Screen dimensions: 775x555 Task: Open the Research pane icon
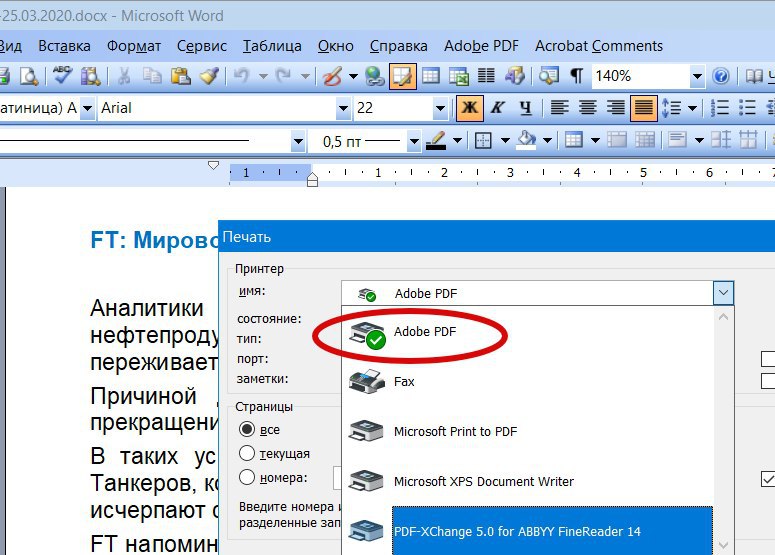[91, 76]
